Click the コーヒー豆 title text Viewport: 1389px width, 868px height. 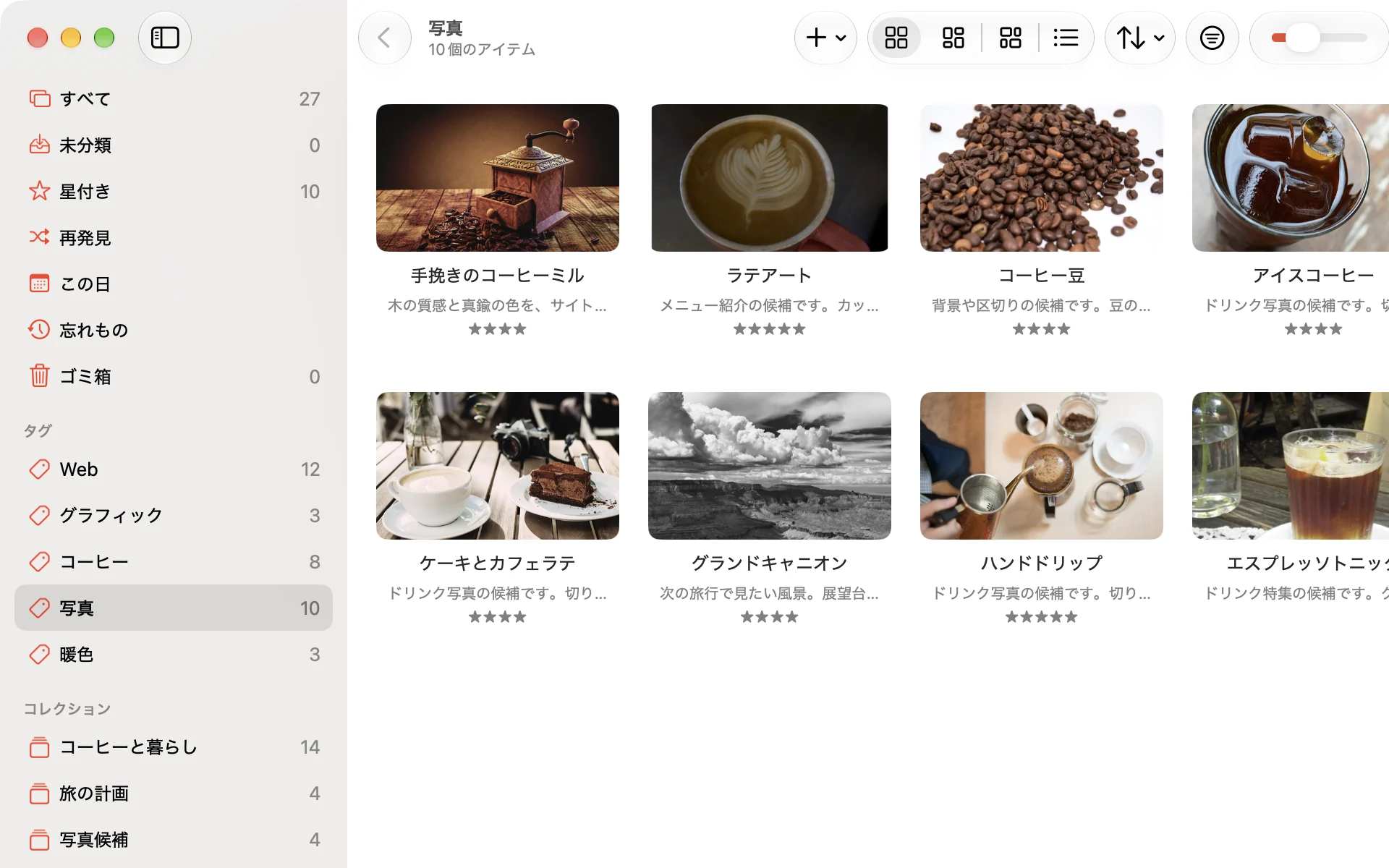1042,276
